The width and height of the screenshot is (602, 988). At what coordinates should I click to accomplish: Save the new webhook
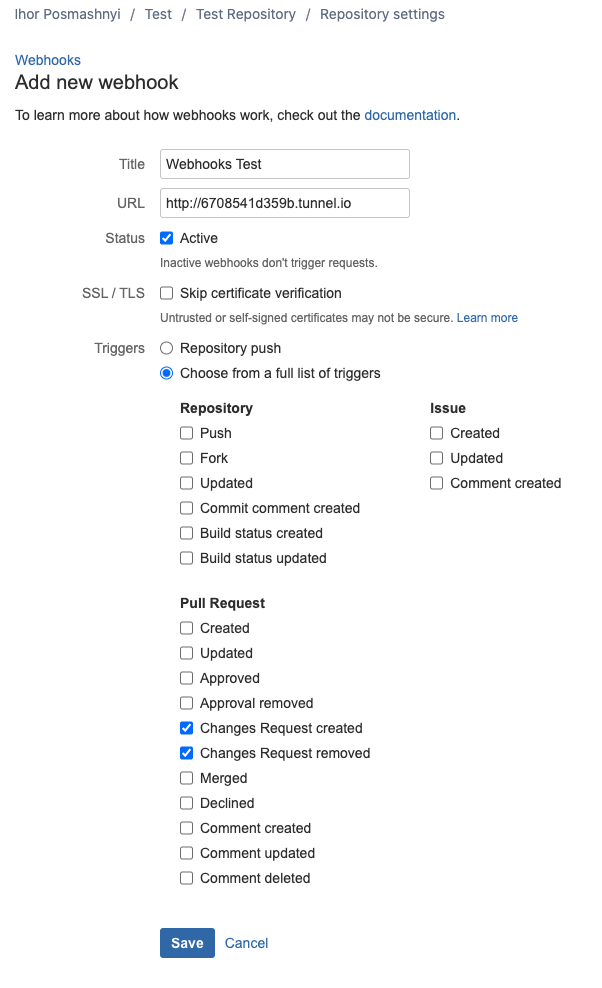pos(187,942)
